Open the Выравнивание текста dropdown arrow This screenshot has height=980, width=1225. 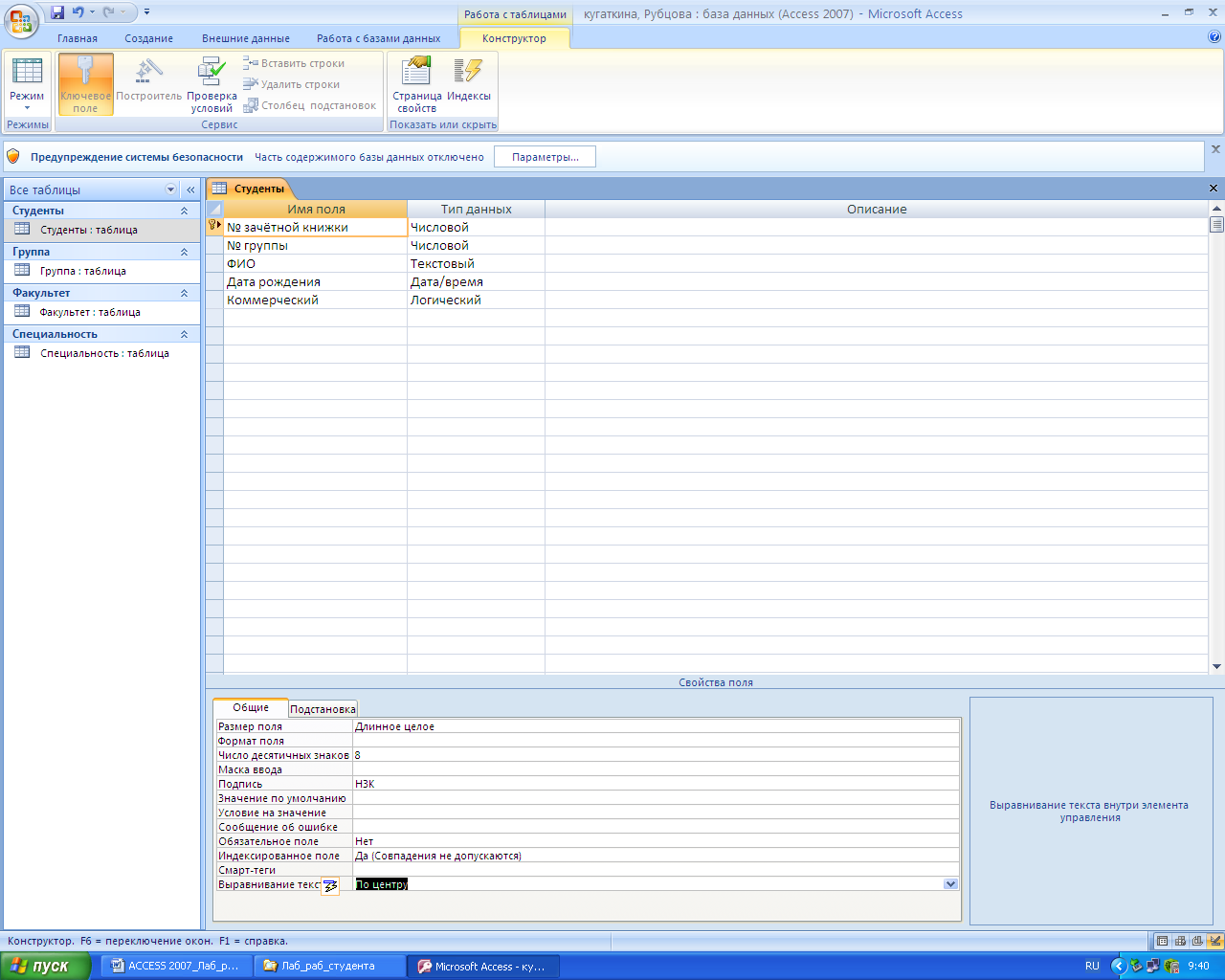(950, 884)
